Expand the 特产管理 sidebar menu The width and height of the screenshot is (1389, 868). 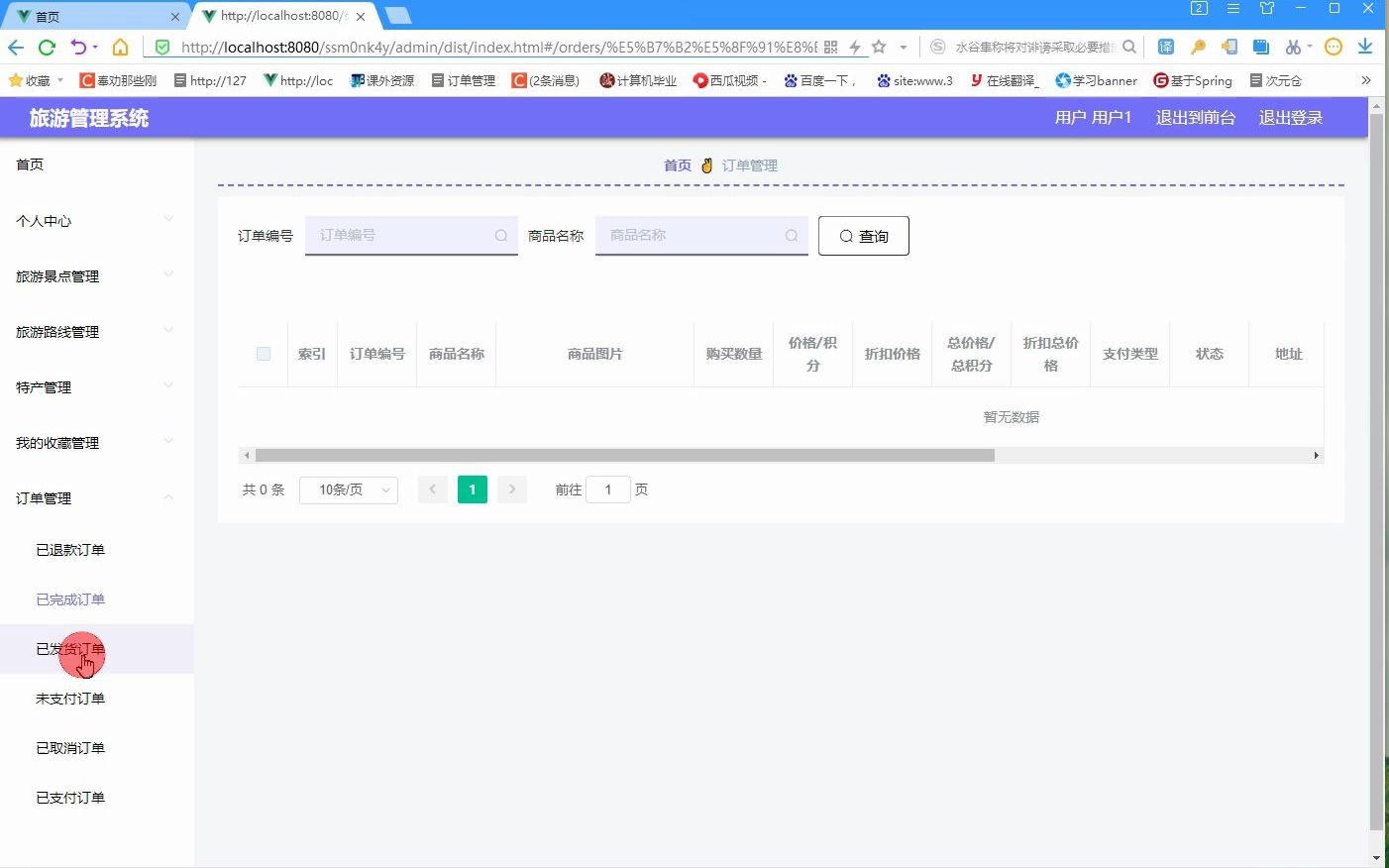click(97, 387)
